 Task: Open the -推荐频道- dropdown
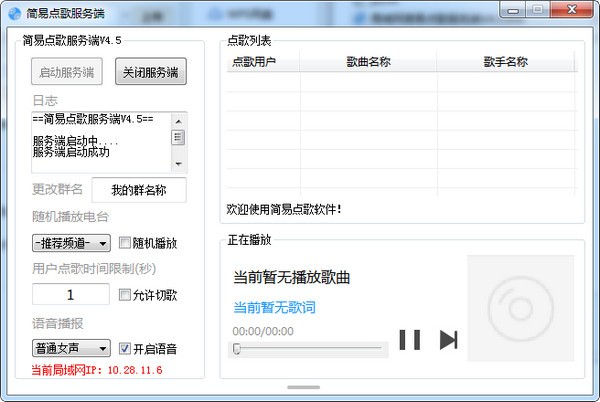point(72,243)
